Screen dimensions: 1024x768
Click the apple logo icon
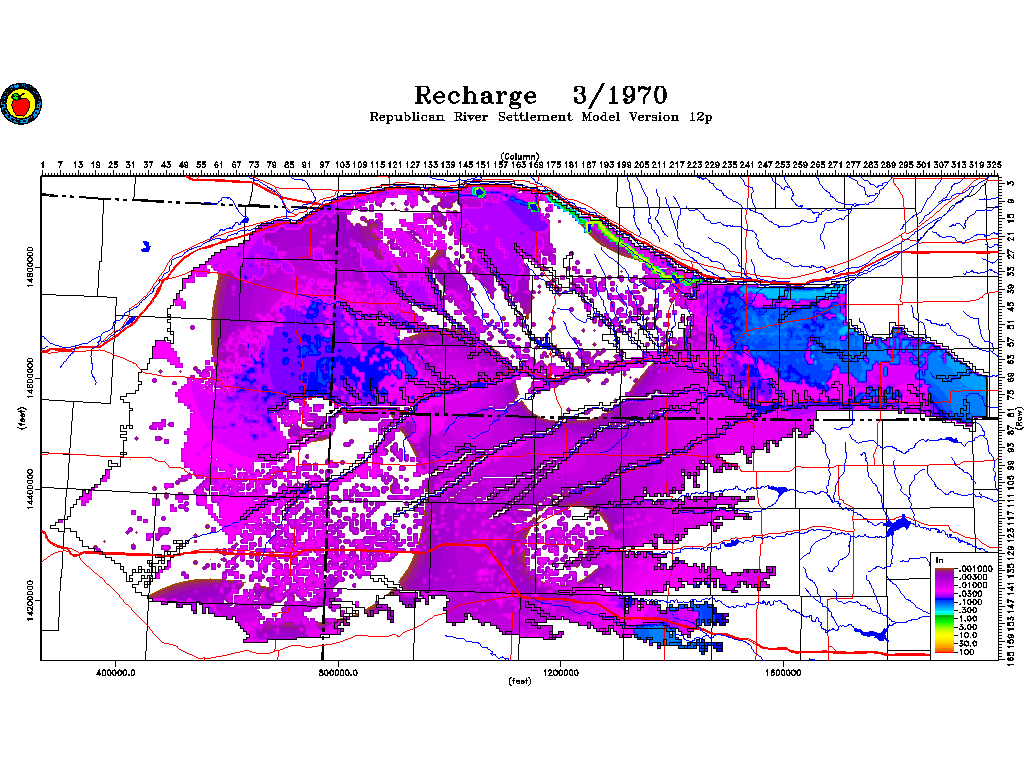coord(21,103)
